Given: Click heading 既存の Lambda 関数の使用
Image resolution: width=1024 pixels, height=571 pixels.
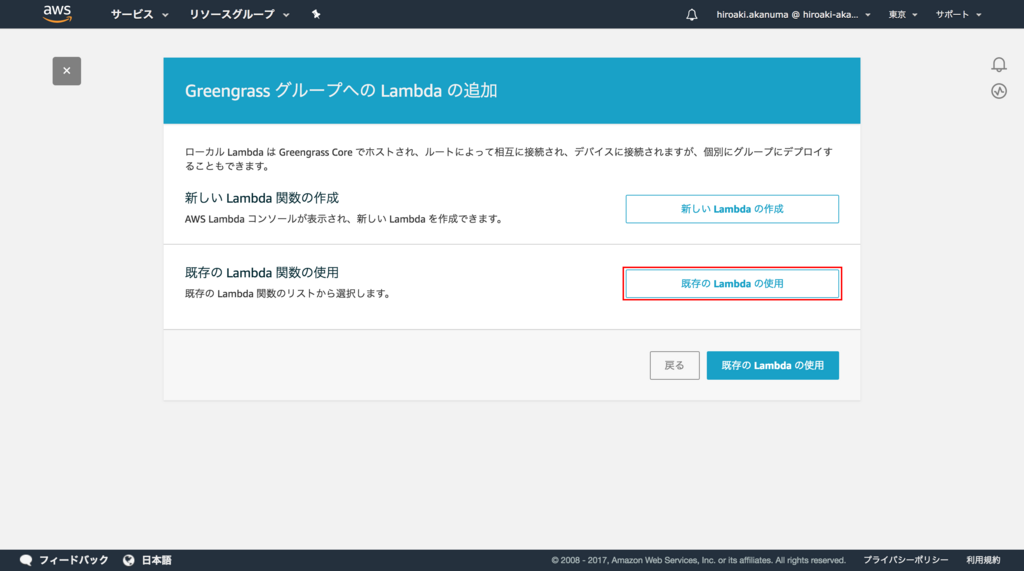Looking at the screenshot, I should pyautogui.click(x=262, y=272).
